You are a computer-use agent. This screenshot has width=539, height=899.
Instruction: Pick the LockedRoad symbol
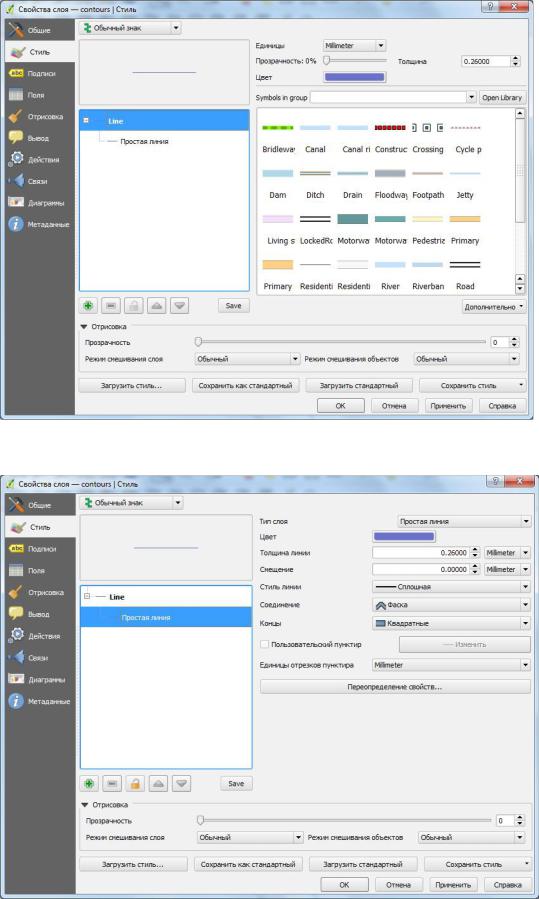point(315,229)
